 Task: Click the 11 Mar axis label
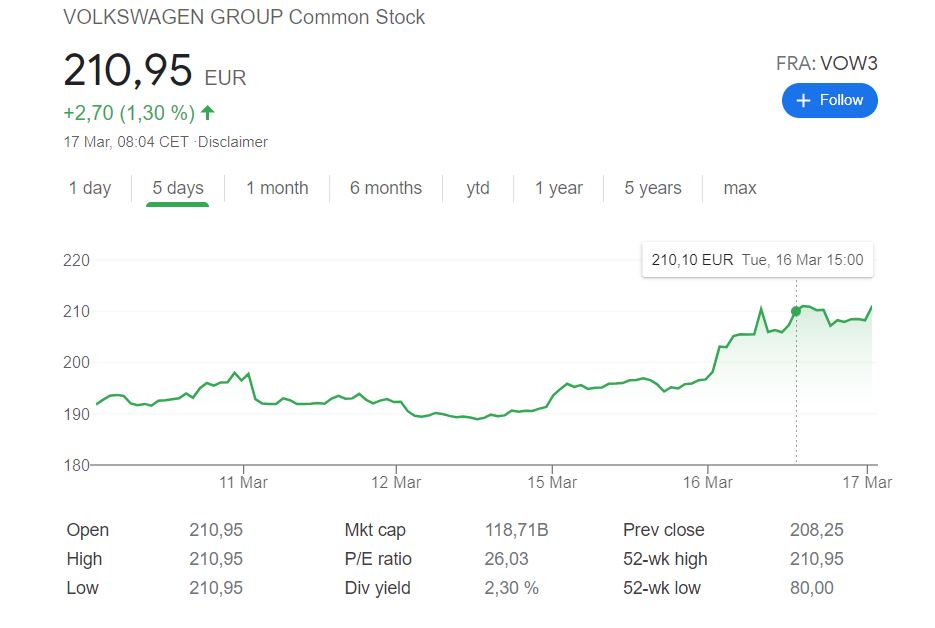243,482
